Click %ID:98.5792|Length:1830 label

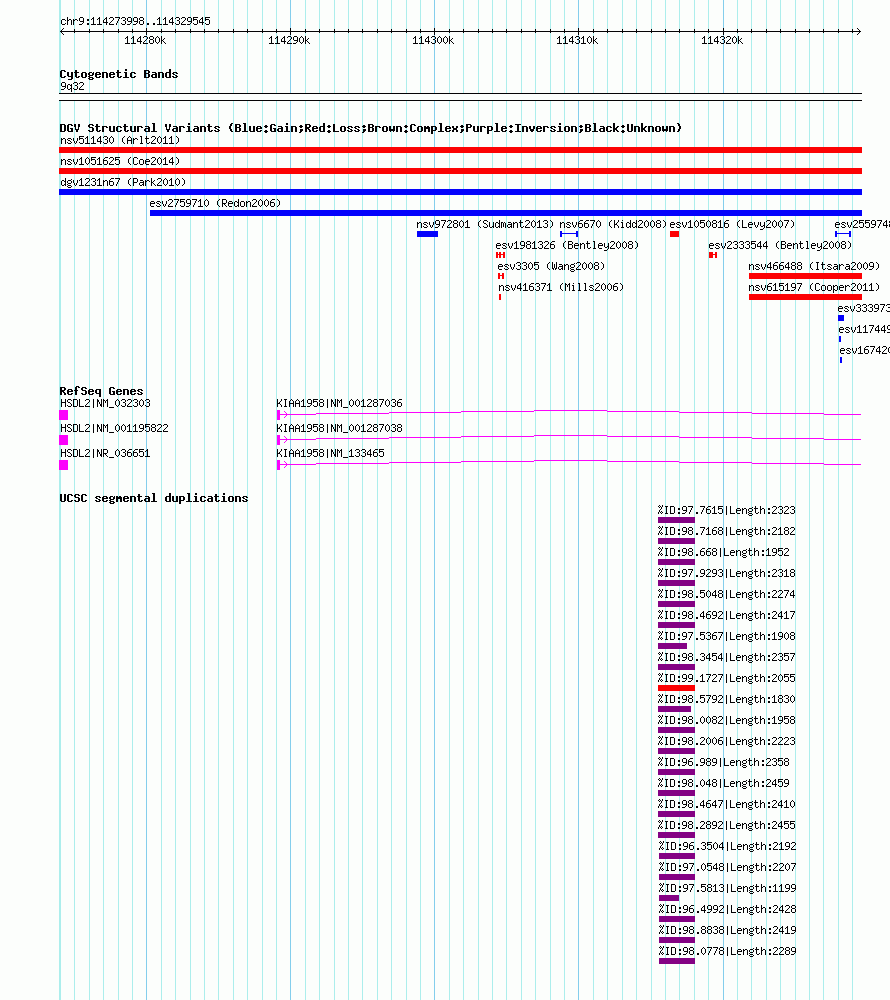coord(727,700)
